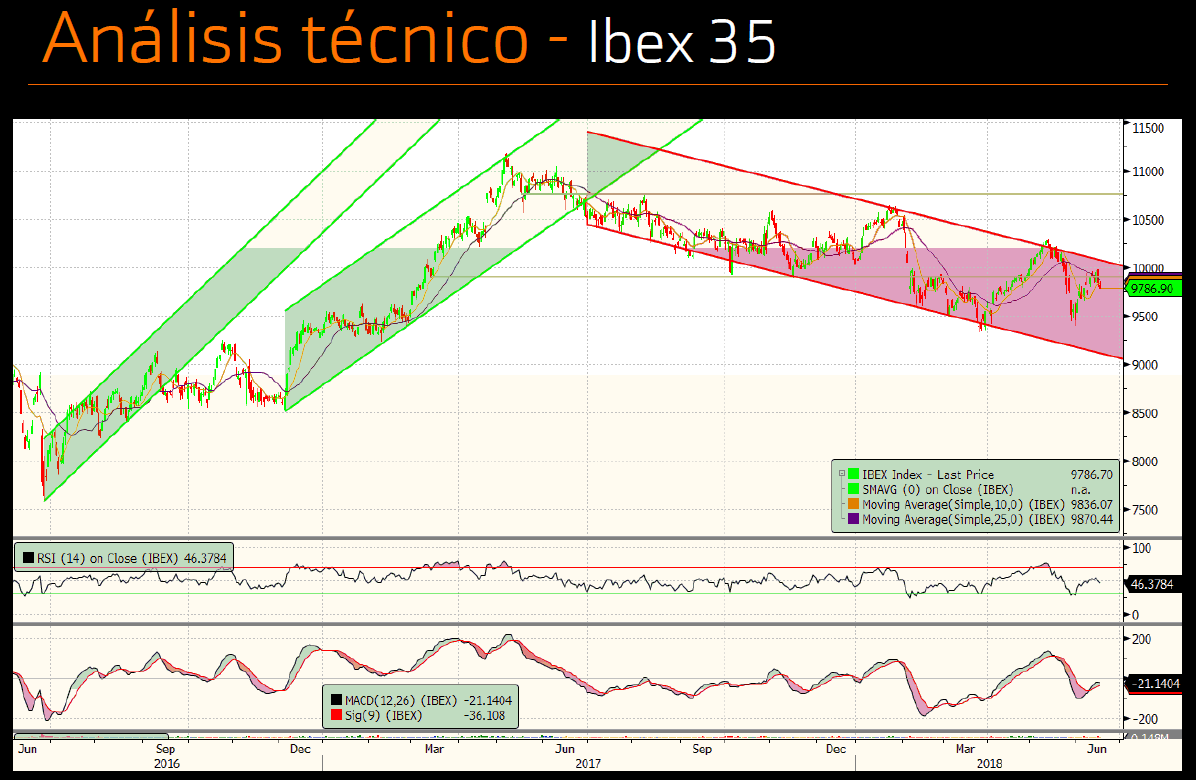Viewport: 1196px width, 780px height.
Task: Select the 'RSI (14) on Close (IBEX)' label
Action: [x=108, y=558]
